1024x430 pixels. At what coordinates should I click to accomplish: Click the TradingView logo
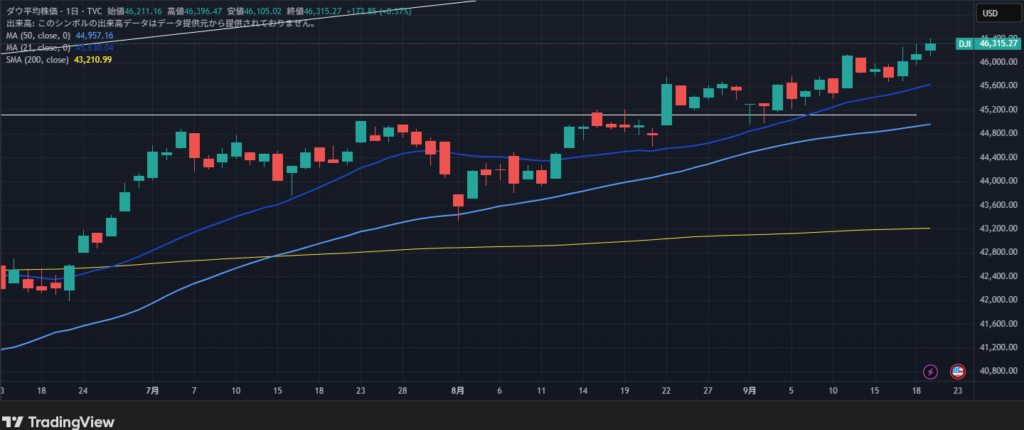pyautogui.click(x=58, y=421)
